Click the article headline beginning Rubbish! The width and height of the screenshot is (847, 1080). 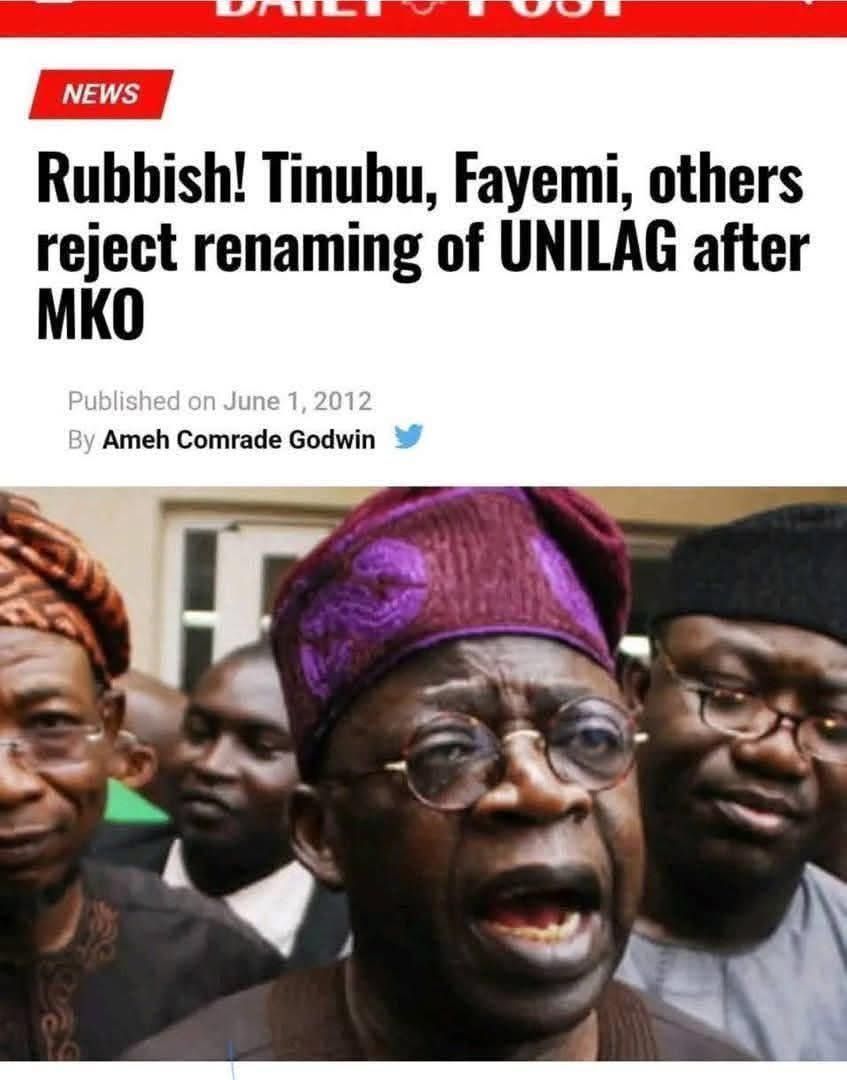coord(422,249)
